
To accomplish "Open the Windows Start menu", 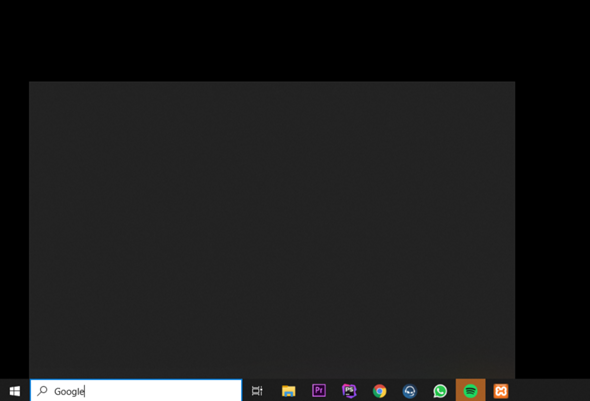I will click(15, 391).
